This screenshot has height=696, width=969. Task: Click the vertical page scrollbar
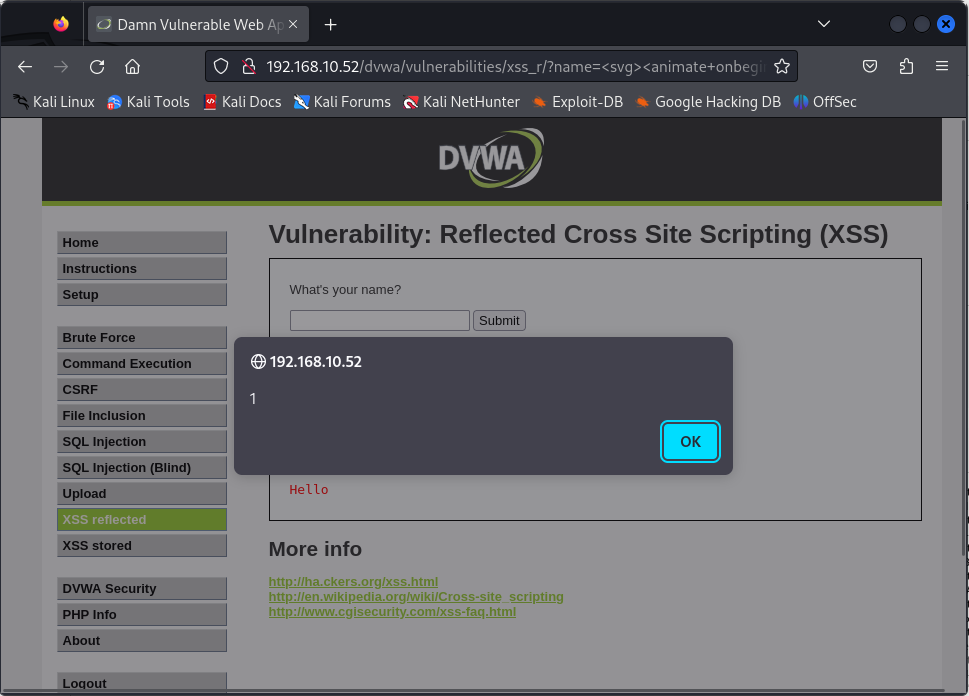(x=964, y=337)
